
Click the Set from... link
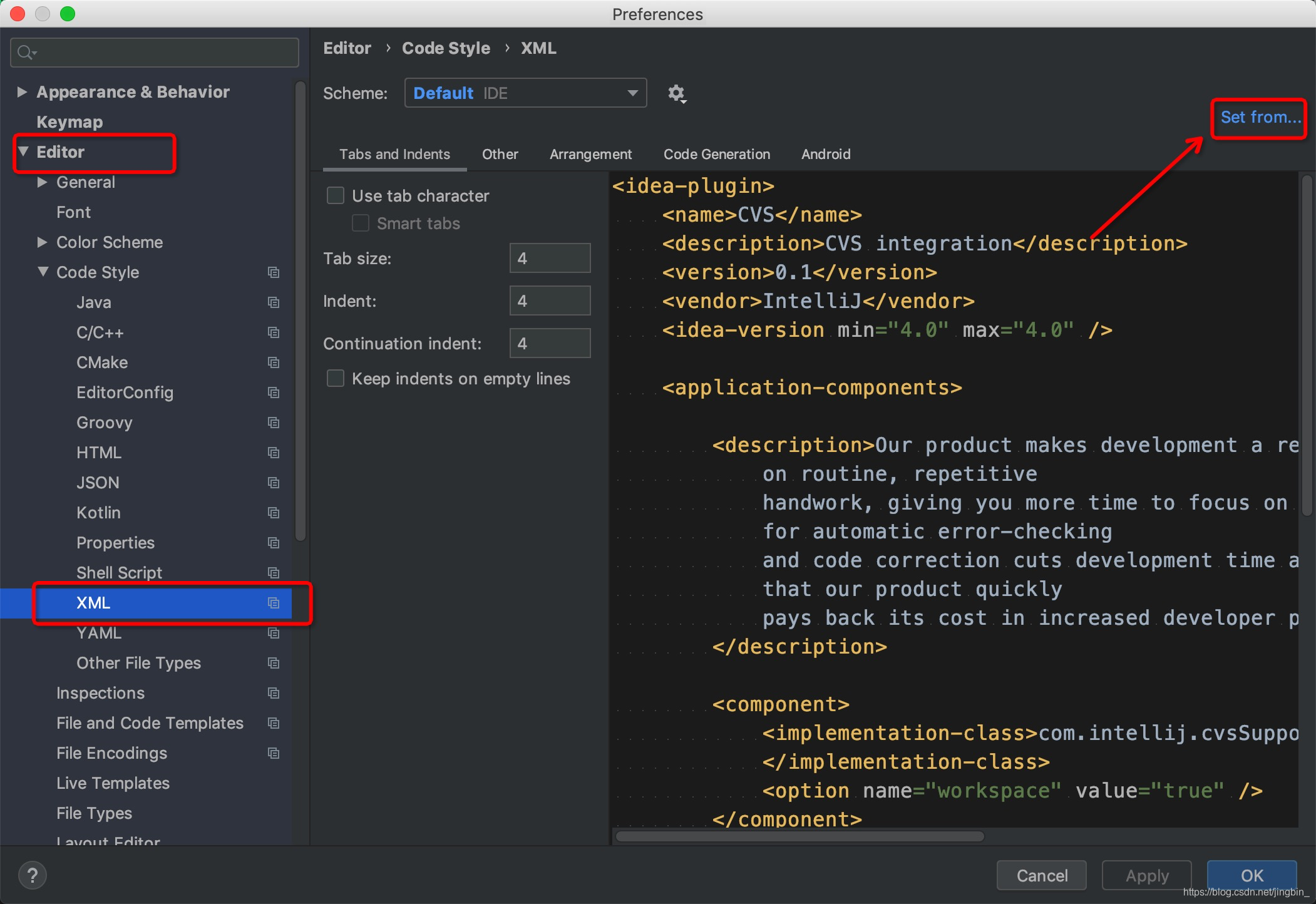point(1260,118)
